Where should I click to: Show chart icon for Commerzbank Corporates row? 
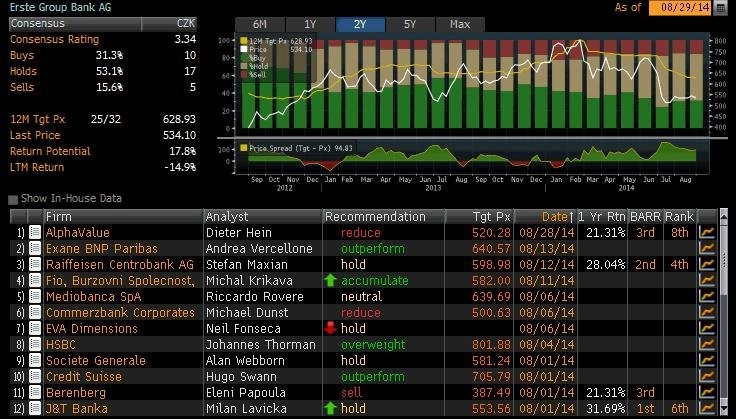706,312
